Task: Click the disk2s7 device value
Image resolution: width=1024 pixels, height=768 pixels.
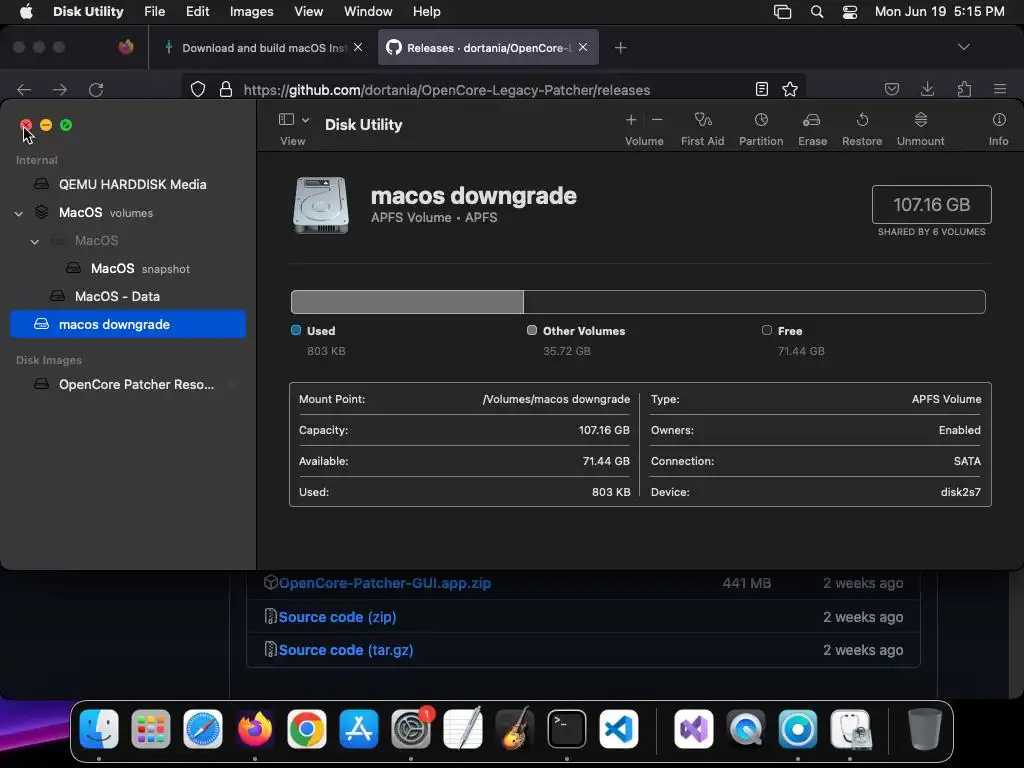Action: point(961,492)
